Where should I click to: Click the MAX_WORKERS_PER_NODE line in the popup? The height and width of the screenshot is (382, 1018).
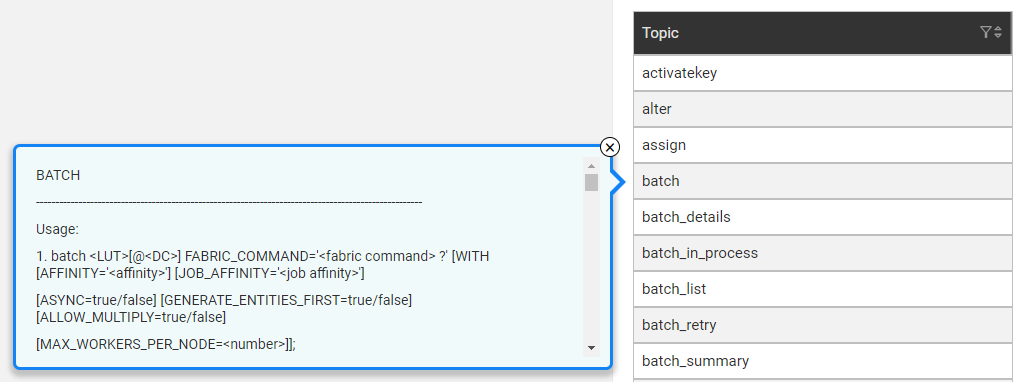[166, 345]
